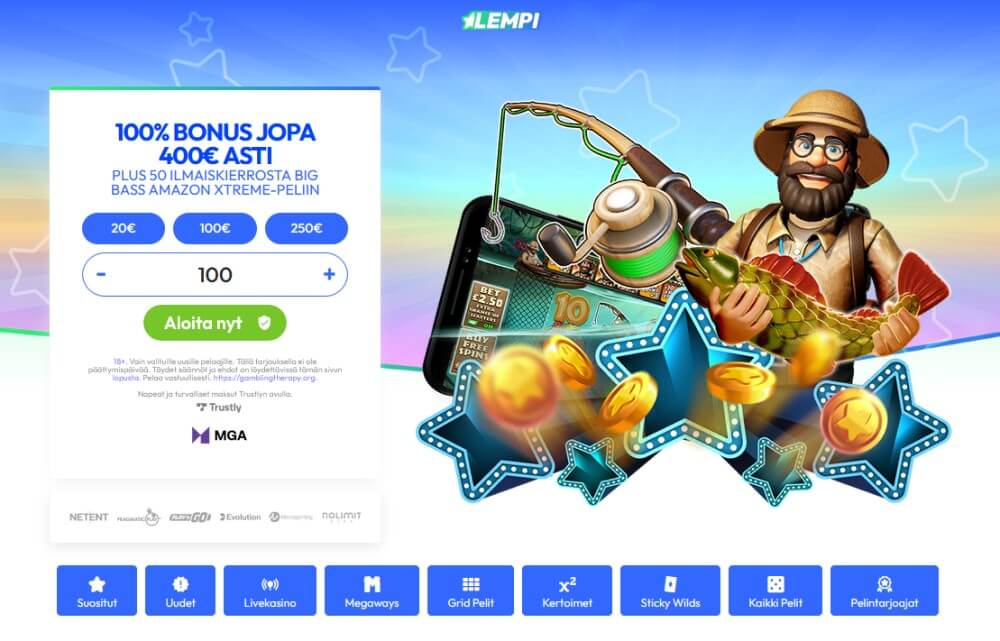Click the Lempi logo at top
This screenshot has width=1000, height=641.
tap(501, 20)
